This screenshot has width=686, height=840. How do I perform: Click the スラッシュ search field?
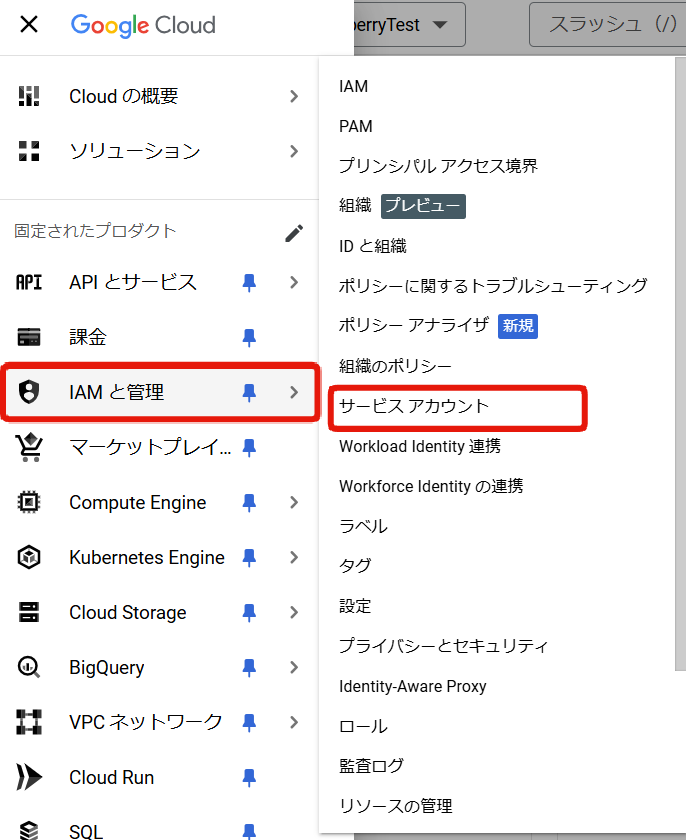(607, 25)
